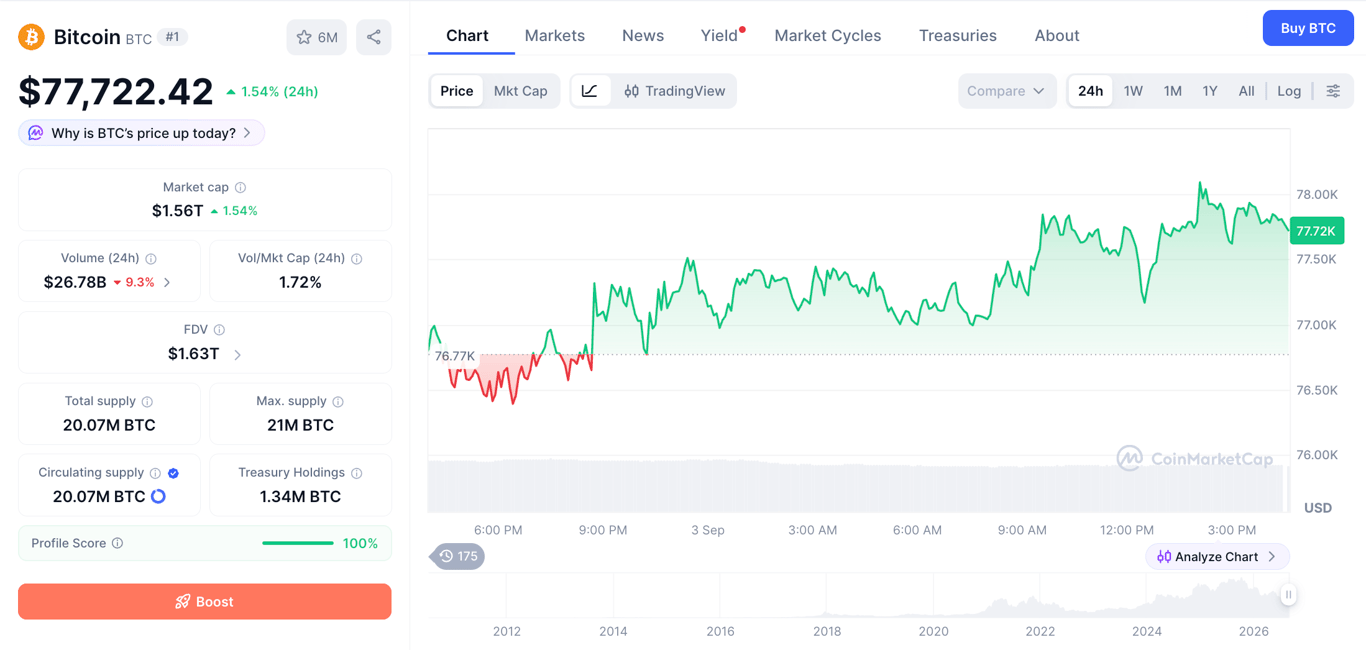Click the 1.72% Vol/Mkt Cap value
This screenshot has height=650, width=1366.
tap(300, 282)
